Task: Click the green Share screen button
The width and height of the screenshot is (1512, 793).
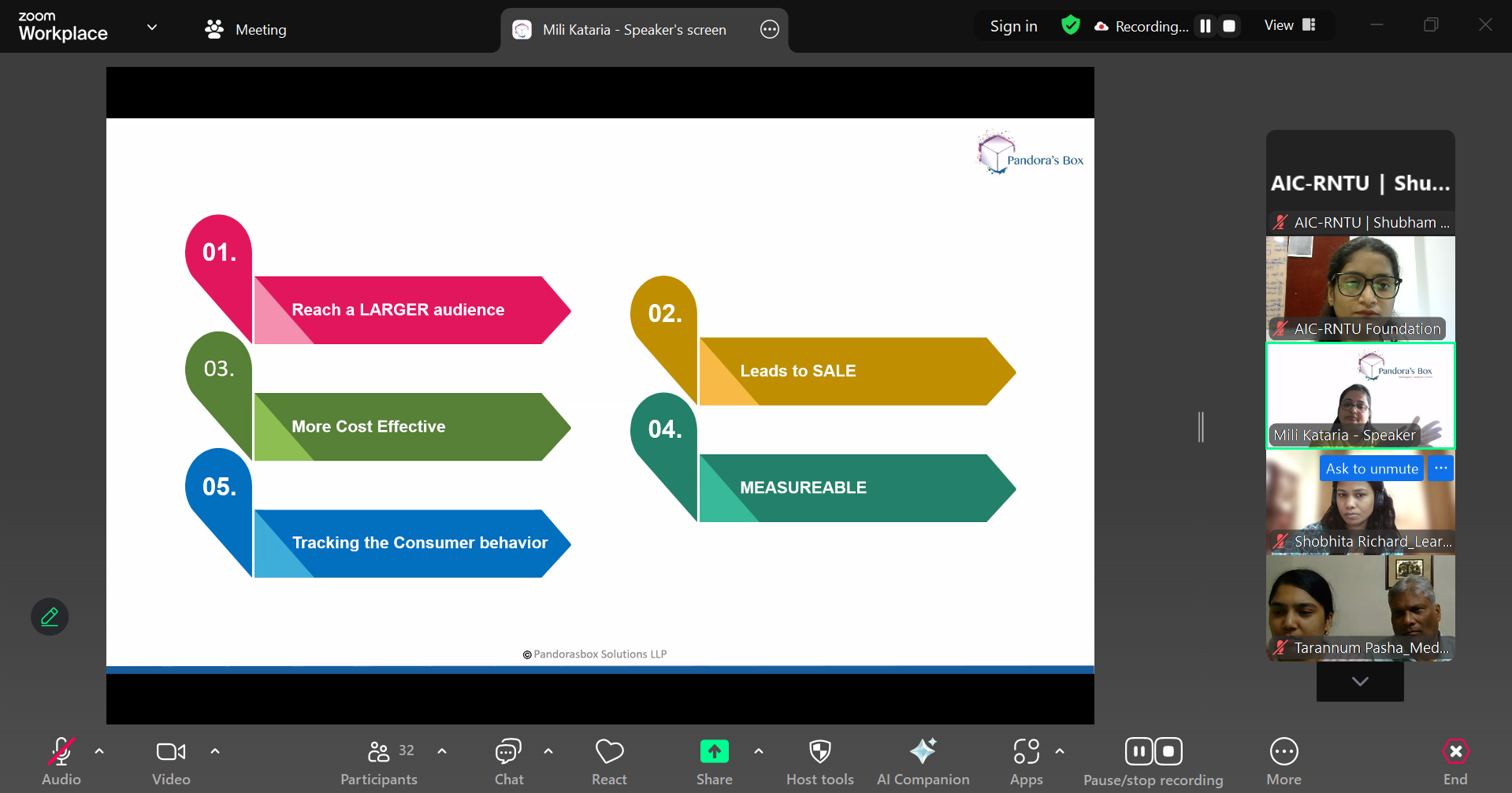Action: (x=714, y=752)
